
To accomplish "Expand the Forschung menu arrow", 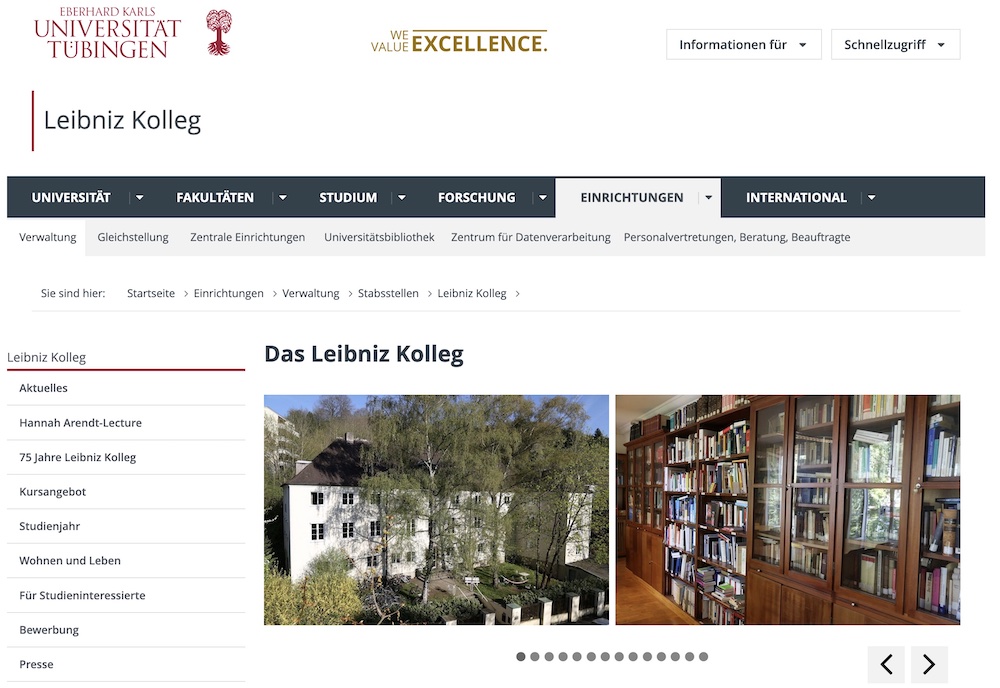I will (x=543, y=198).
